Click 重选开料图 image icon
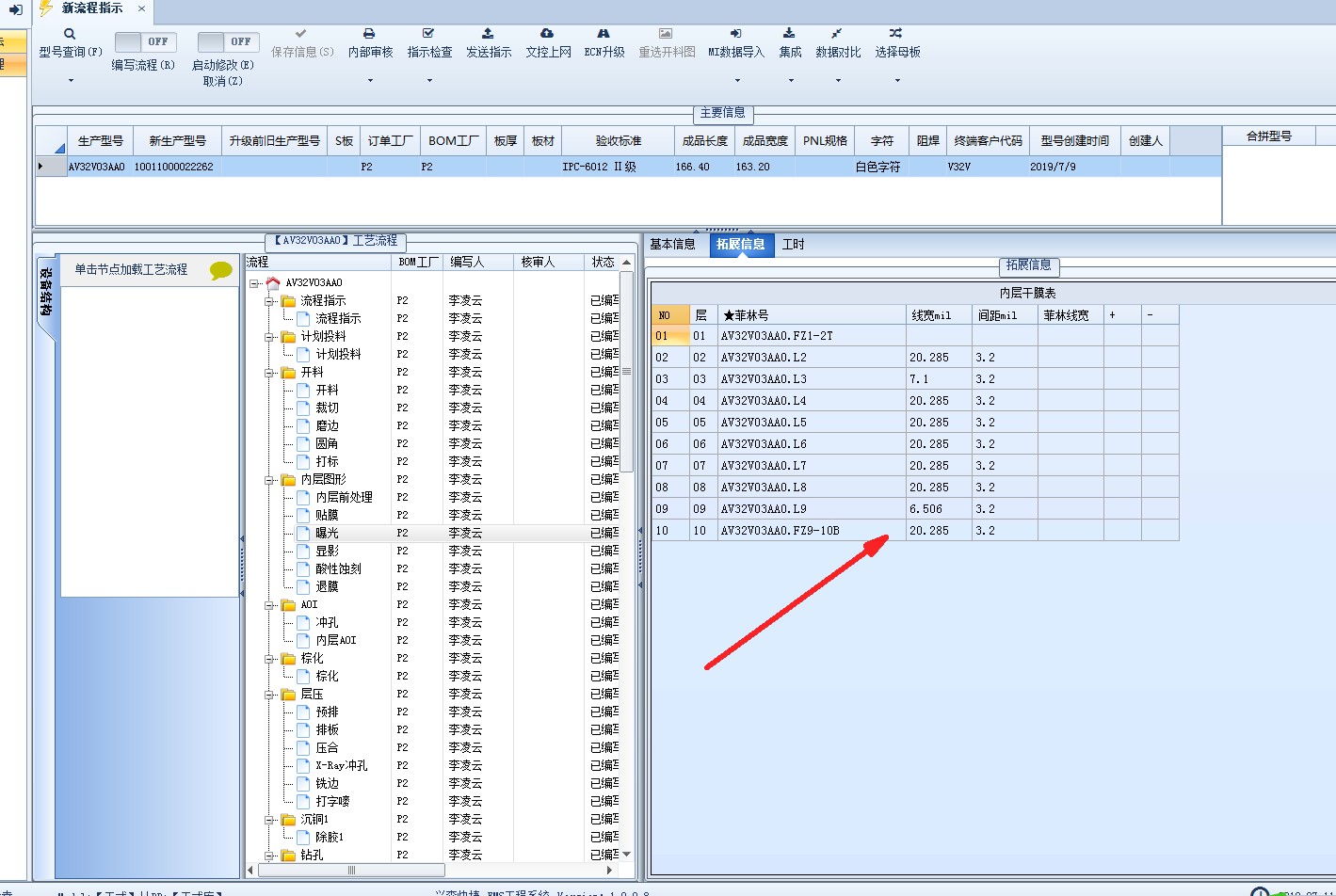The width and height of the screenshot is (1336, 896). click(666, 34)
